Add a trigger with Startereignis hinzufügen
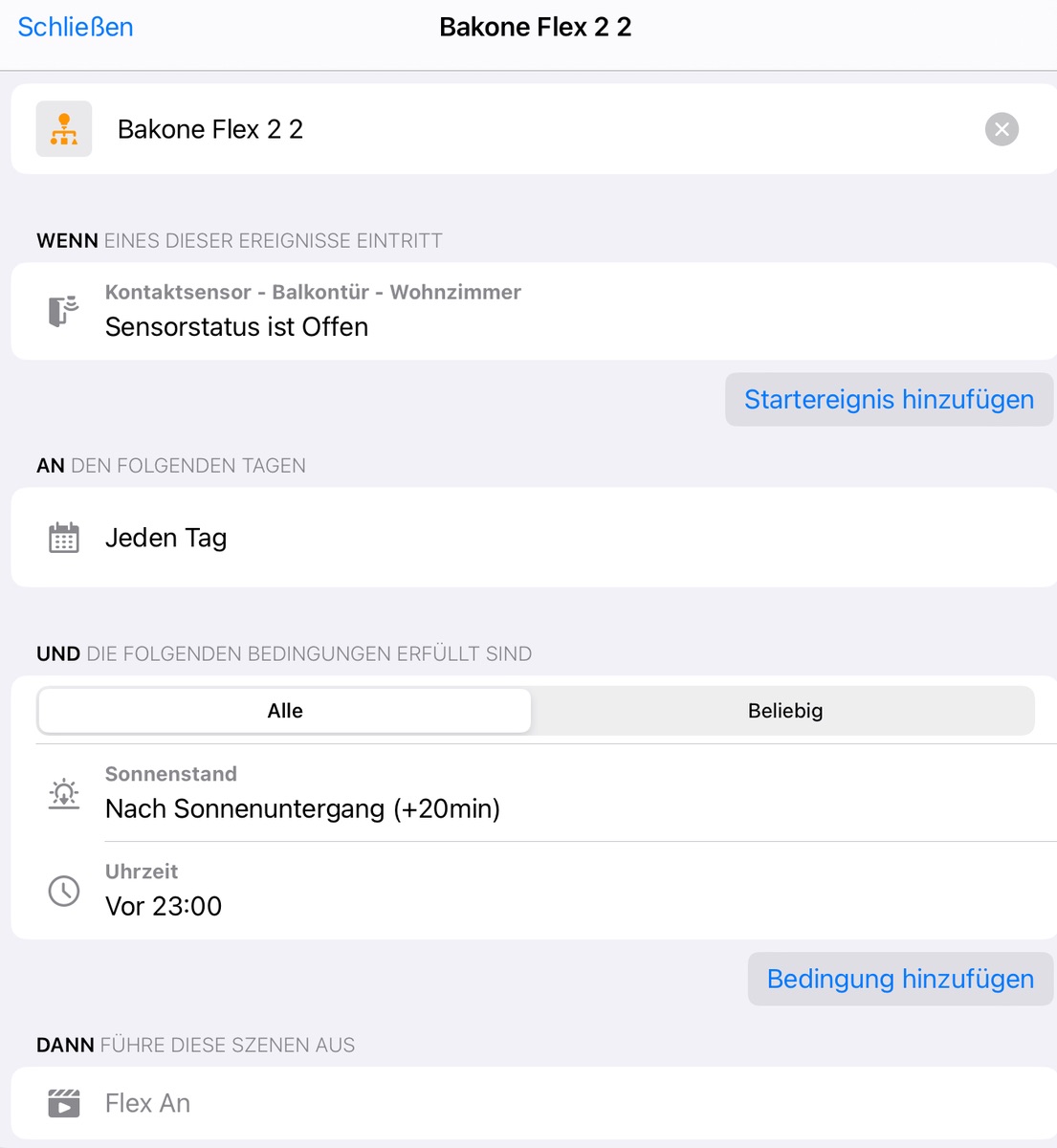This screenshot has height=1148, width=1057. (890, 399)
